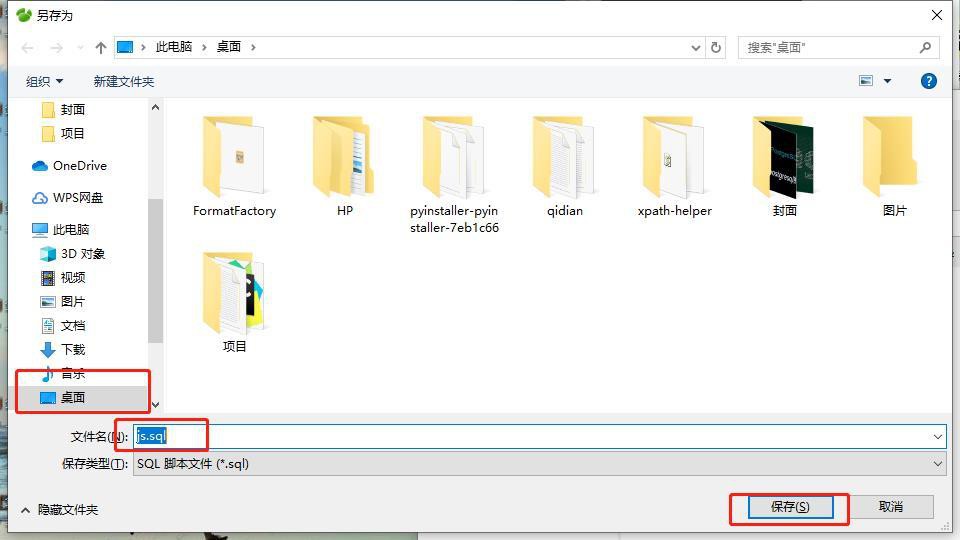Open the xpath-helper folder

pyautogui.click(x=674, y=167)
